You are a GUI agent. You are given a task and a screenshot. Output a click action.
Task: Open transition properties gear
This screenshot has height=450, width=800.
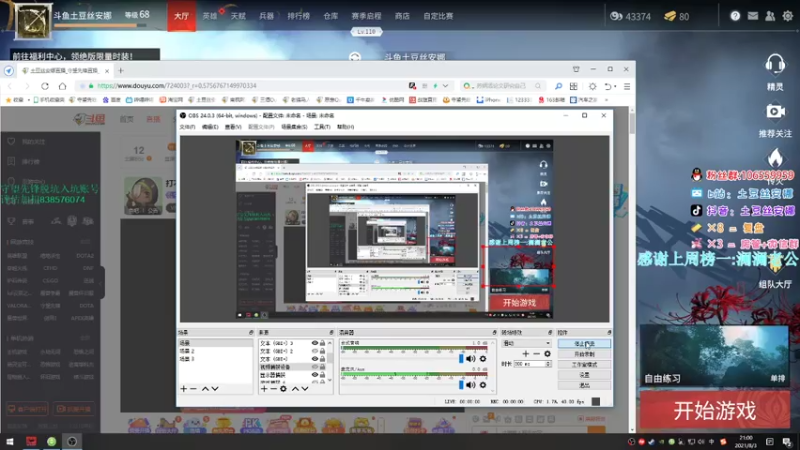click(547, 354)
